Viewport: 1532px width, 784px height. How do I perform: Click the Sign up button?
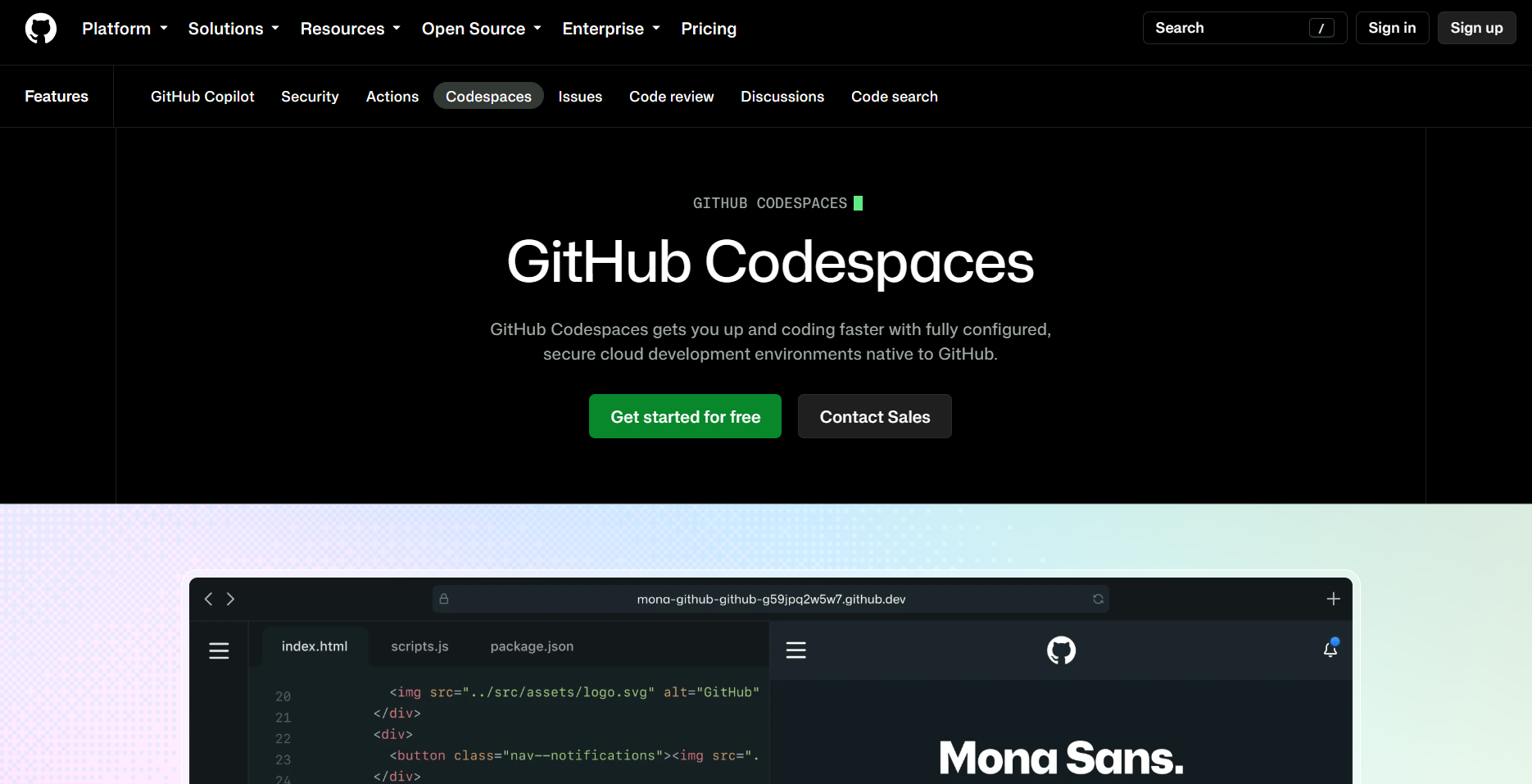1476,28
